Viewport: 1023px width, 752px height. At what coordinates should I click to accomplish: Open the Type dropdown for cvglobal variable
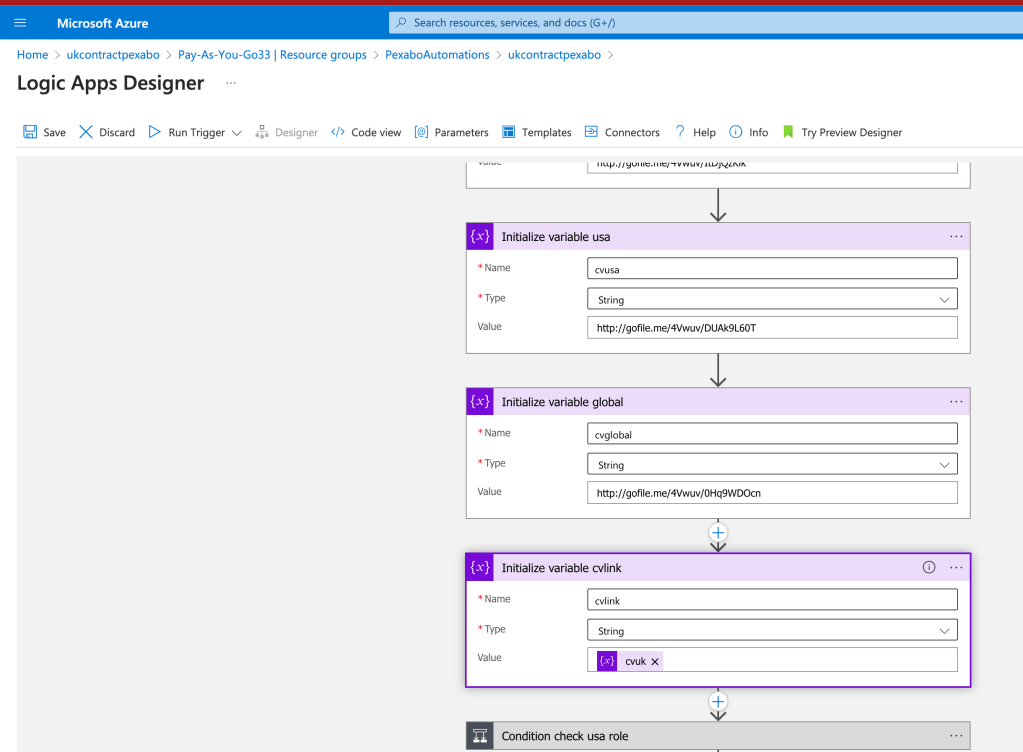(772, 464)
